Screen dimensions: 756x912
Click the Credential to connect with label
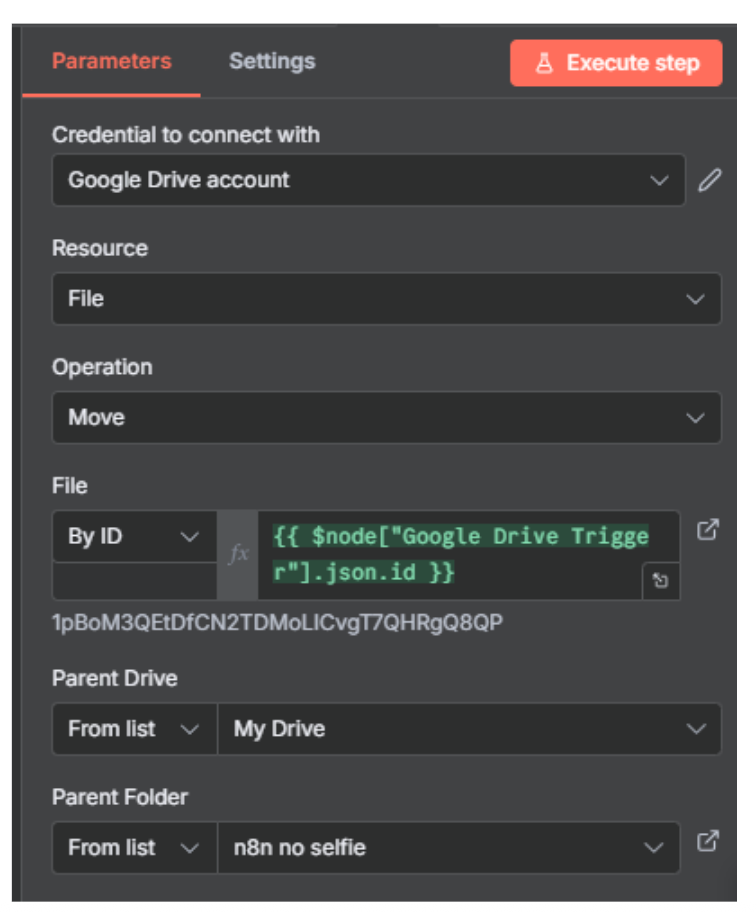pos(186,135)
